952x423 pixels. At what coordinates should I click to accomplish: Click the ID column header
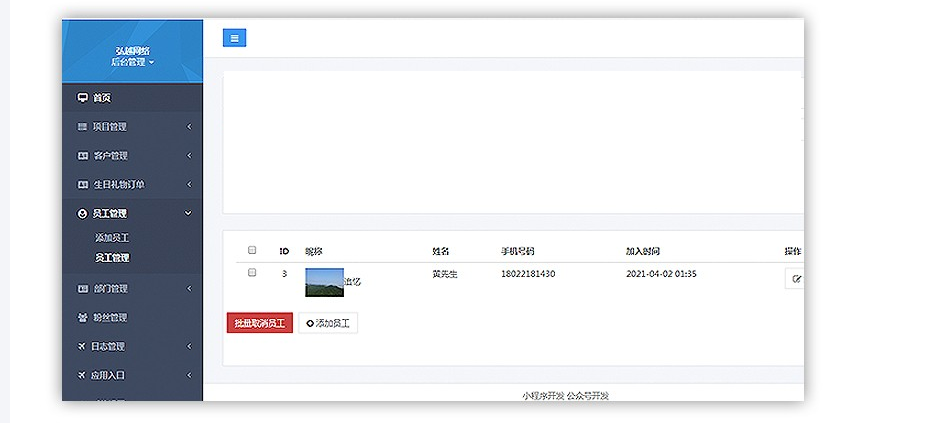(284, 251)
